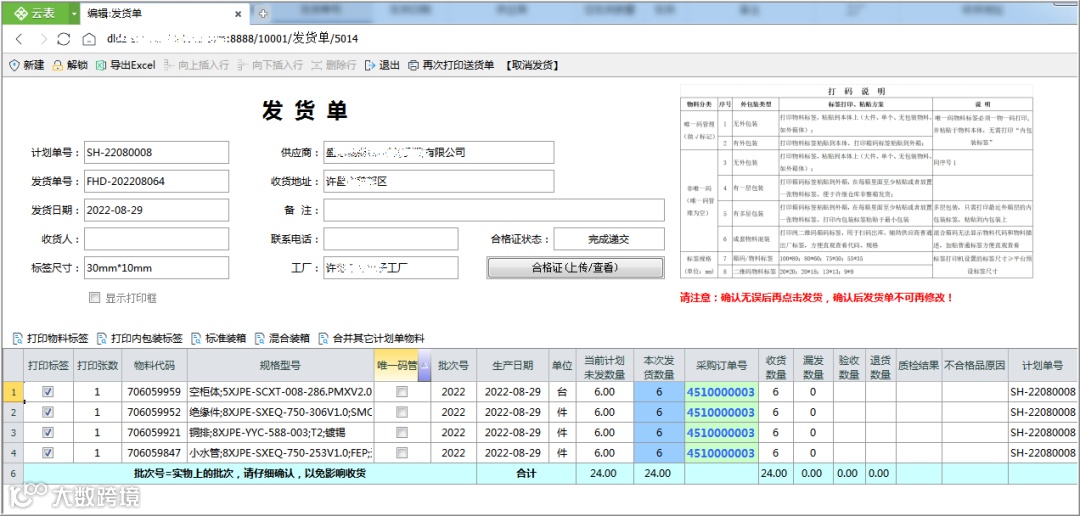The image size is (1080, 516).
Task: Click the 发货单号 input field
Action: [x=156, y=181]
